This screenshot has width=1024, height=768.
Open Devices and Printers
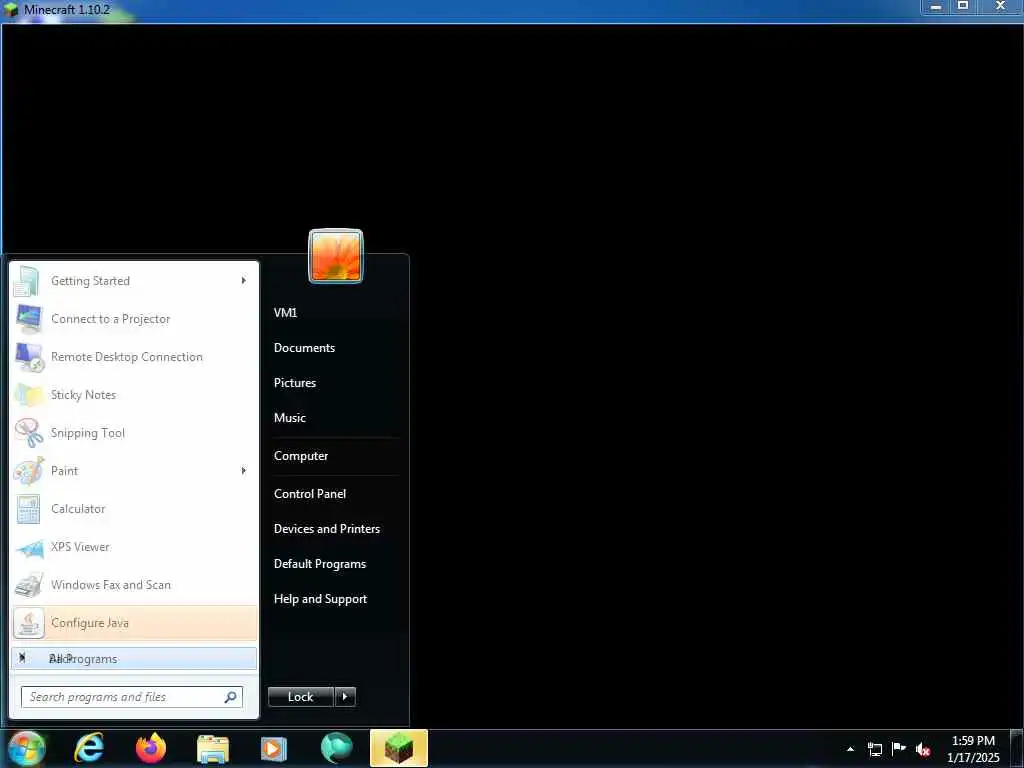(x=327, y=529)
